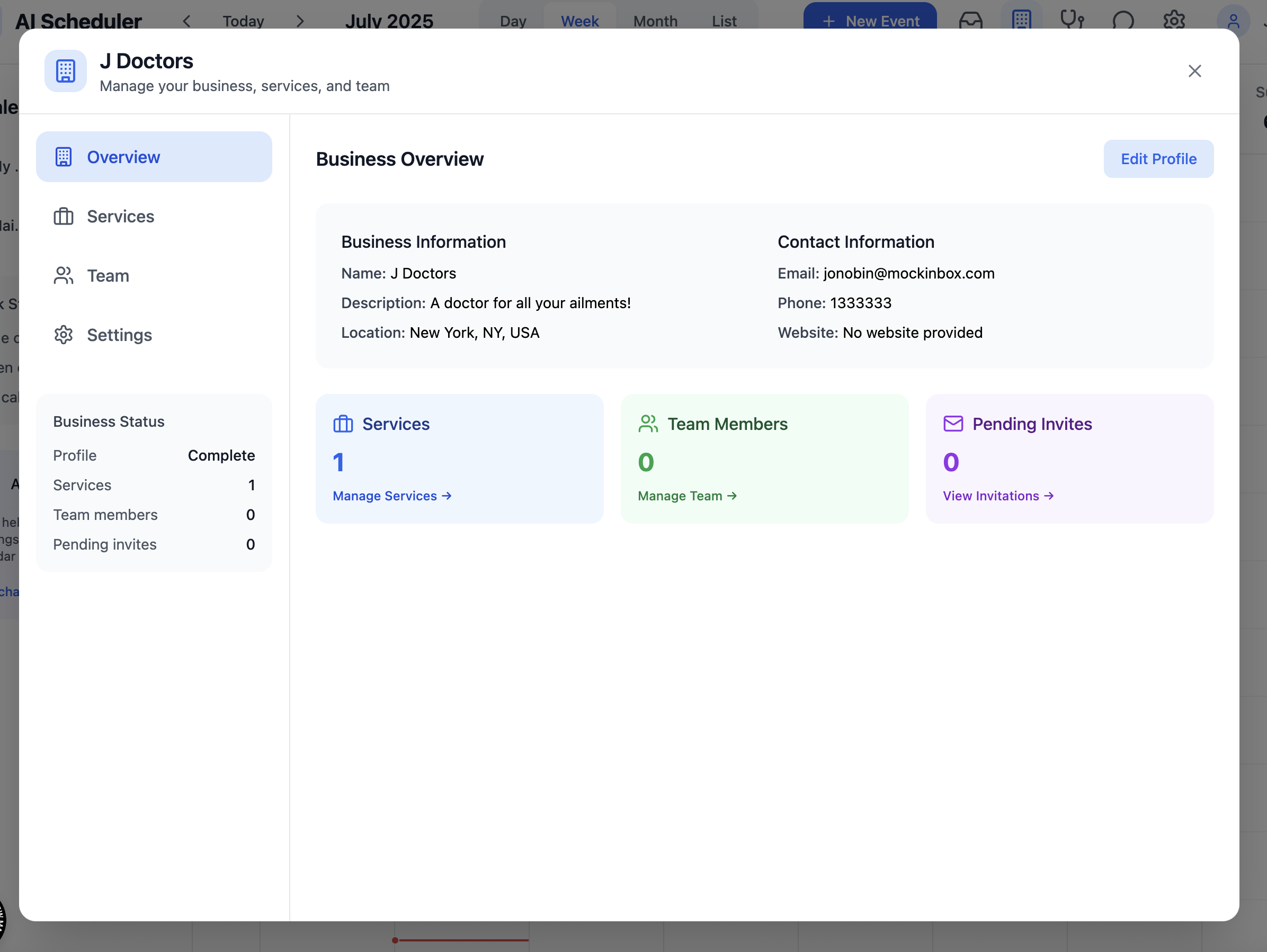Screen dimensions: 1267x952
Task: Open the chat bubble icon in toolbar
Action: point(1122,21)
